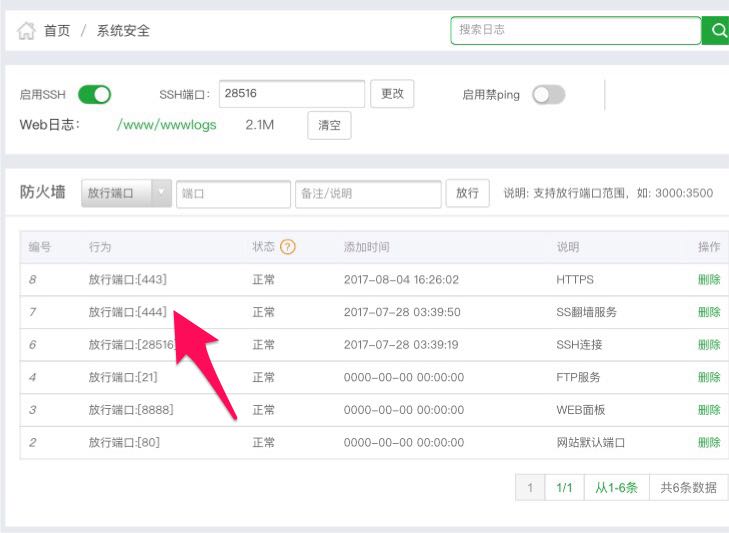Click the 端口 input field
The height and width of the screenshot is (533, 729).
tap(233, 194)
